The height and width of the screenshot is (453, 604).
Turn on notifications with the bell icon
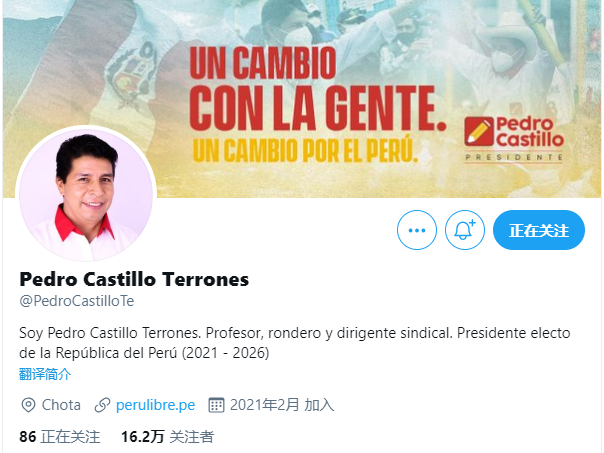tap(465, 230)
